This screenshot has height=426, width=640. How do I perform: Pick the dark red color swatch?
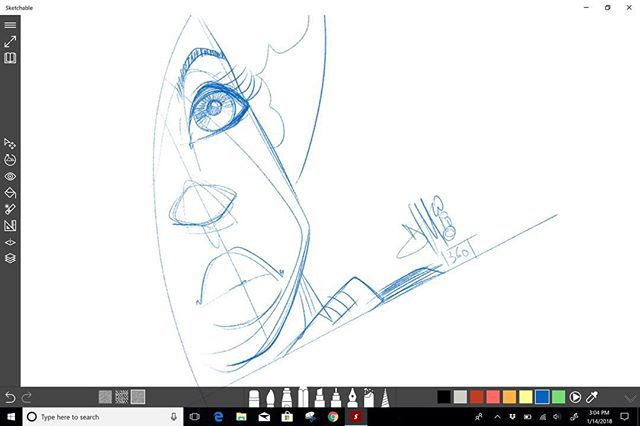click(x=476, y=397)
